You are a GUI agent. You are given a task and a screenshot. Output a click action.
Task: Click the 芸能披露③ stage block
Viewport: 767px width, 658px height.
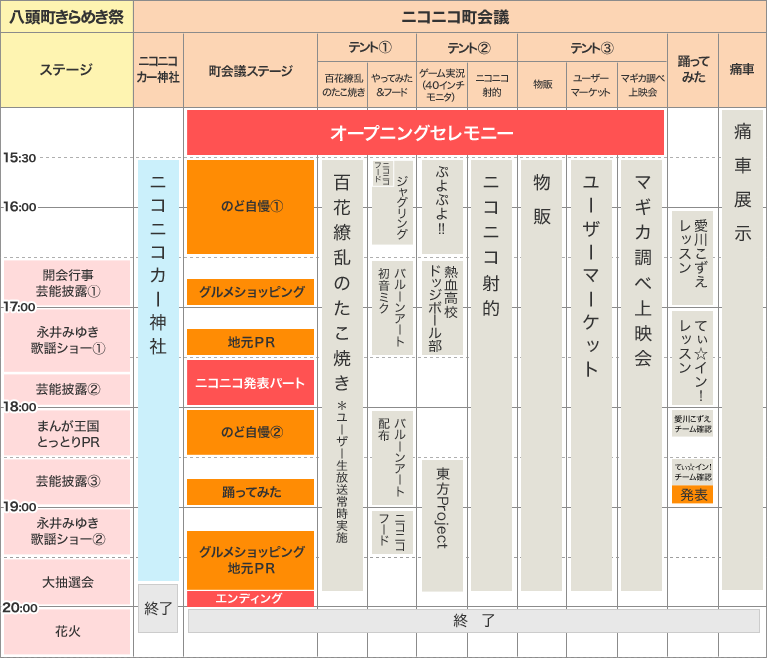67,481
